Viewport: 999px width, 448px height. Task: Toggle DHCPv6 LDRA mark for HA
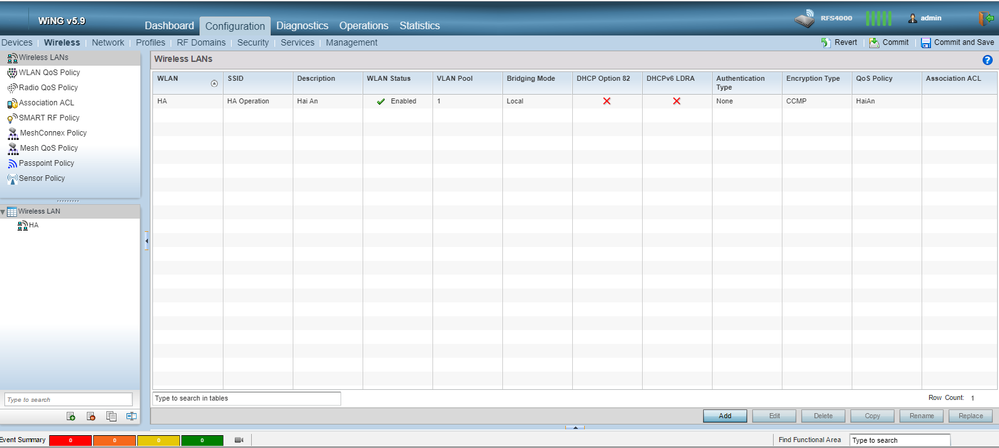(676, 101)
